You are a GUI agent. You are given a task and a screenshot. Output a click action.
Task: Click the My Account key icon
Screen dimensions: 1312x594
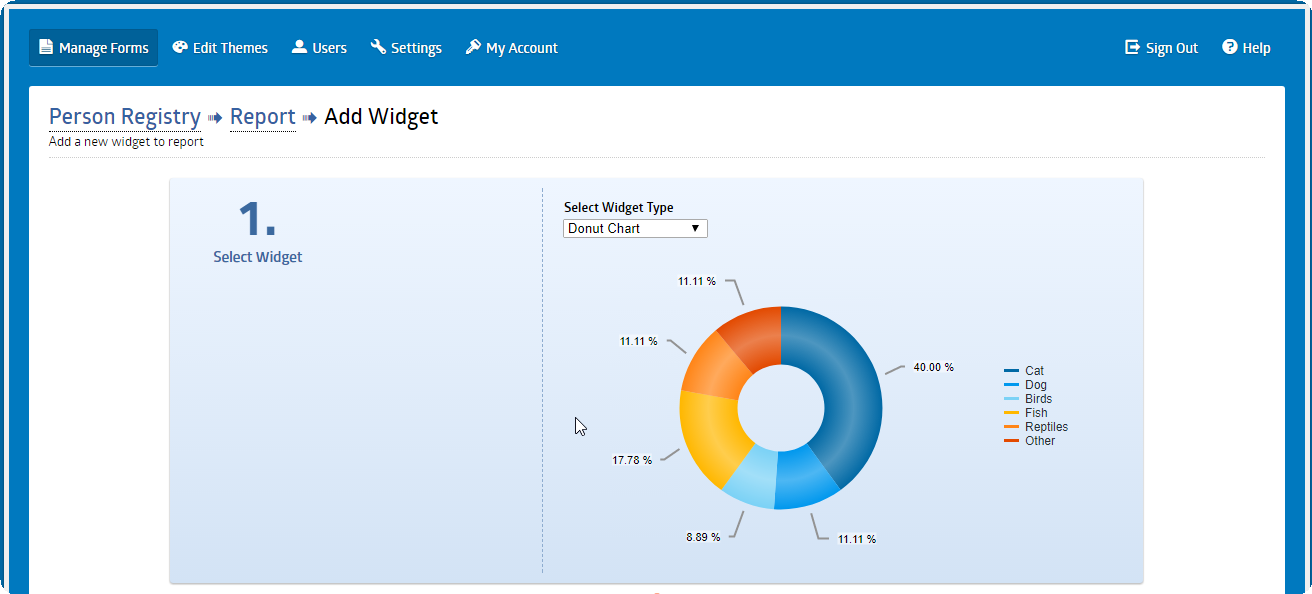473,47
